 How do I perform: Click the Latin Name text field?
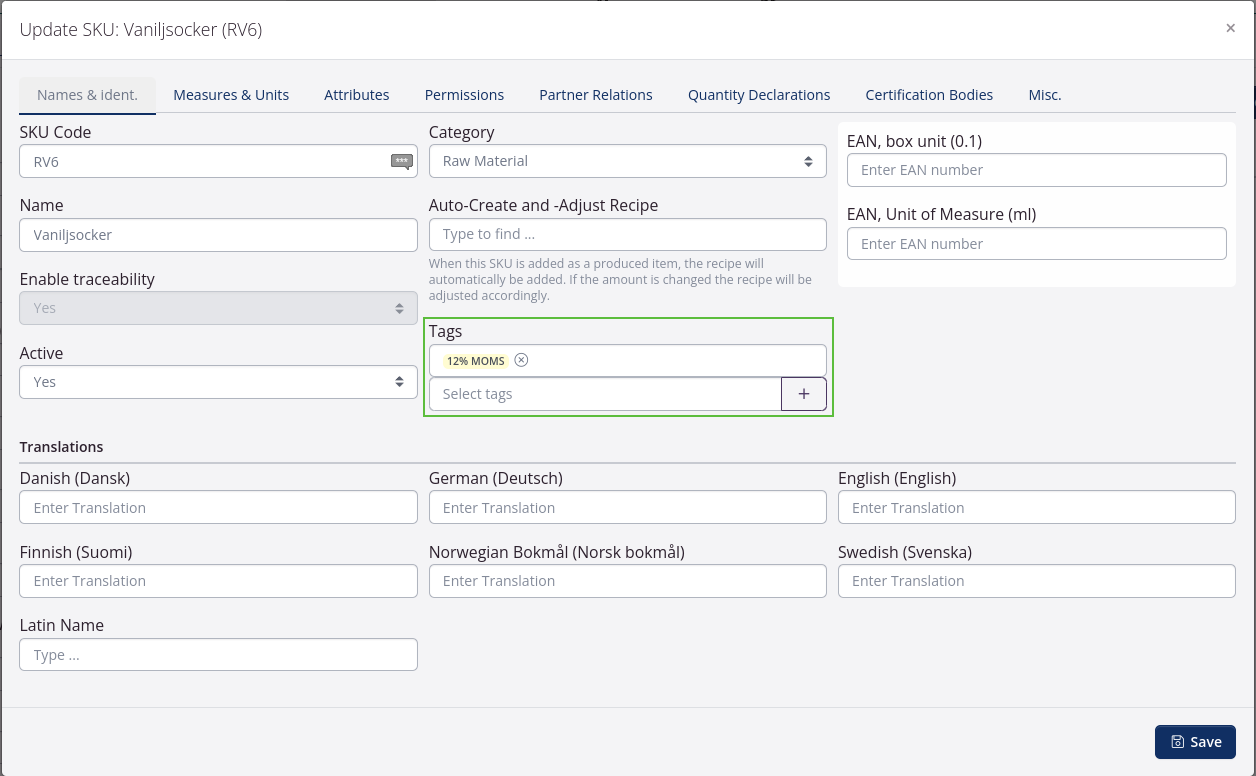click(218, 654)
